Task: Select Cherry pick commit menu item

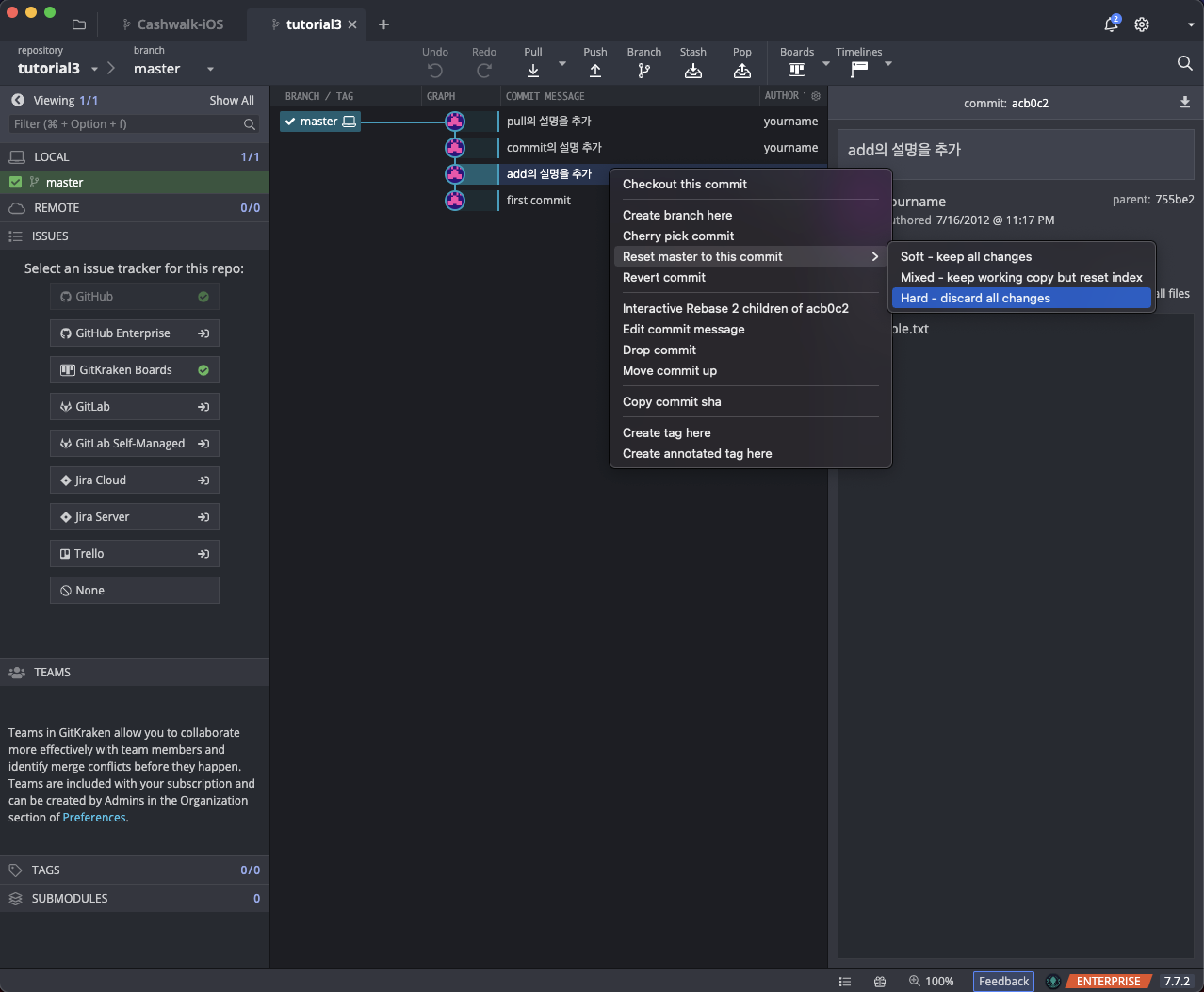Action: [x=678, y=236]
